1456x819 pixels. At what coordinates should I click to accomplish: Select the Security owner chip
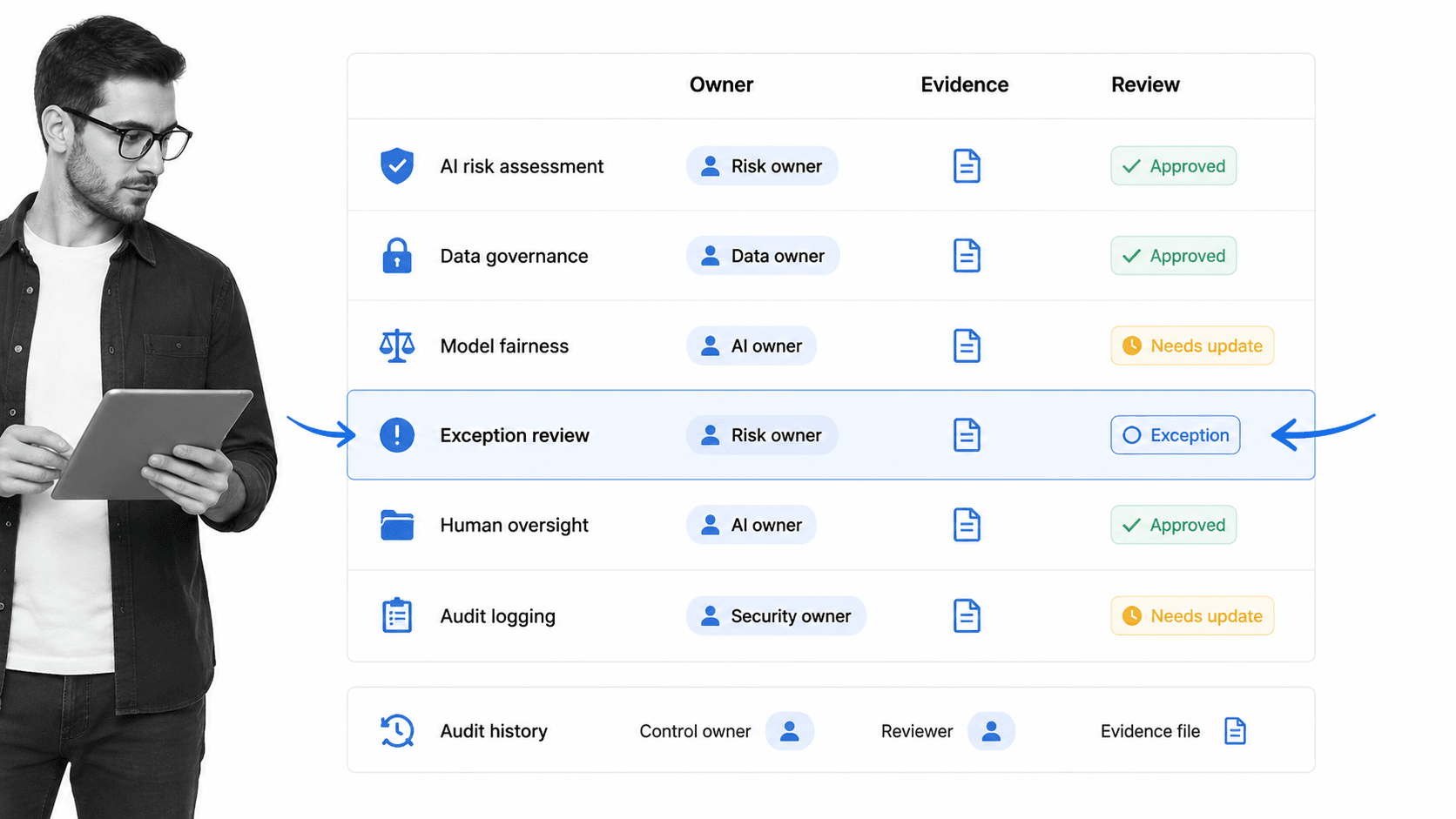click(x=776, y=615)
